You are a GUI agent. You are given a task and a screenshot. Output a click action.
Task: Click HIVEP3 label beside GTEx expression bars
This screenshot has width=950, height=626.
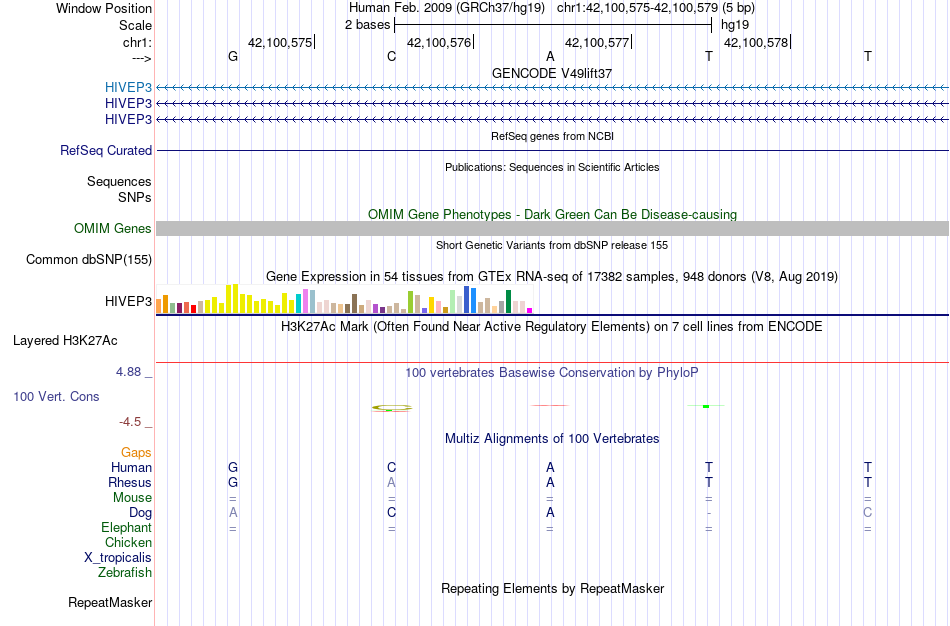pos(128,301)
